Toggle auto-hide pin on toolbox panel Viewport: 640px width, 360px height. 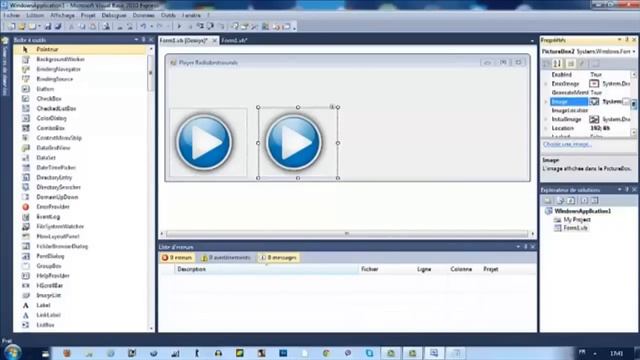(x=143, y=40)
